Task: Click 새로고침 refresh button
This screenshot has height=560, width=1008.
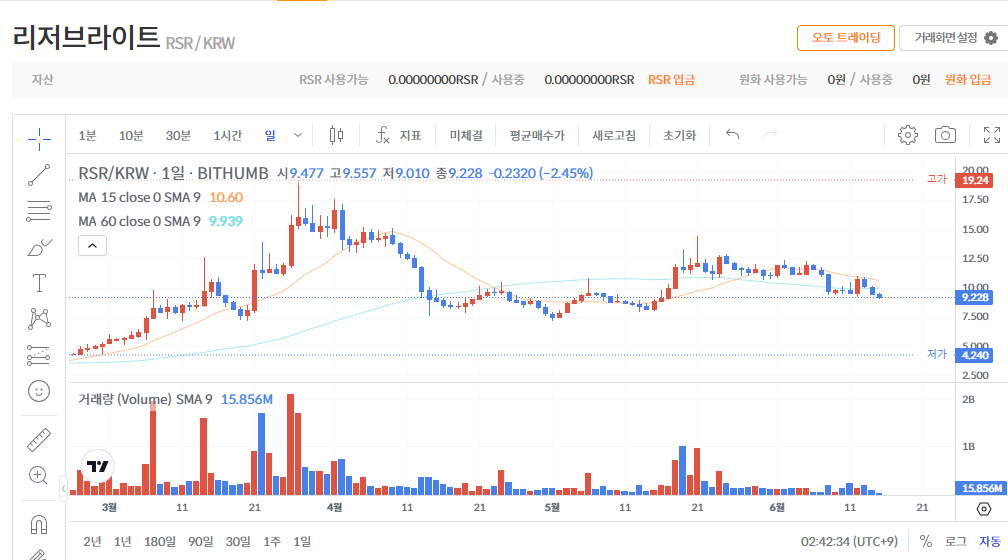Action: [613, 135]
